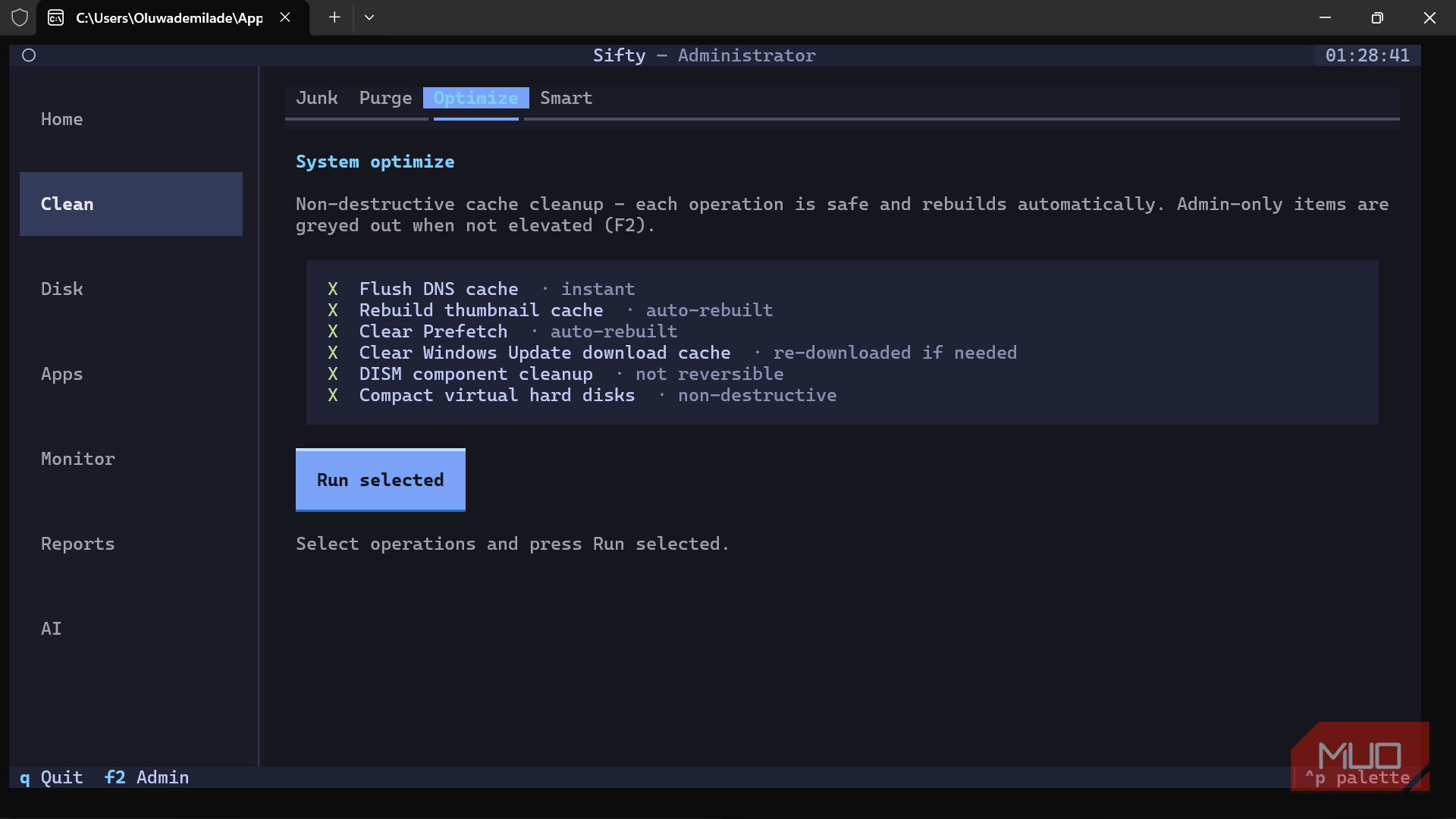Screen dimensions: 1456x819
Task: Click q Quit in the footer
Action: [52, 777]
